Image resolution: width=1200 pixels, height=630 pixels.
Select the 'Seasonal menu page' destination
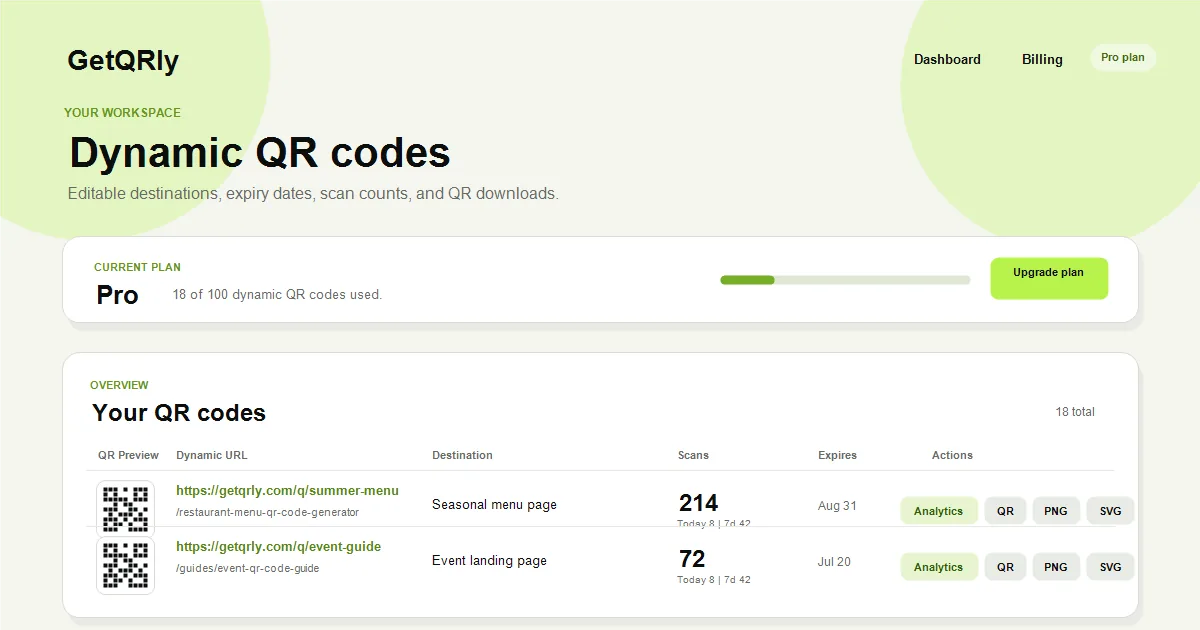[x=494, y=505]
